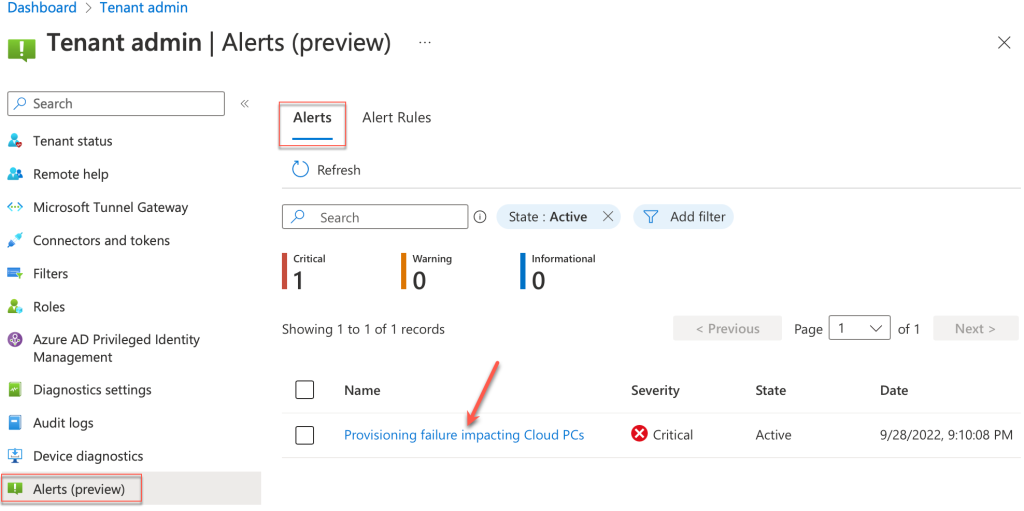Image resolution: width=1024 pixels, height=511 pixels.
Task: Click the Previous page button
Action: (x=728, y=329)
